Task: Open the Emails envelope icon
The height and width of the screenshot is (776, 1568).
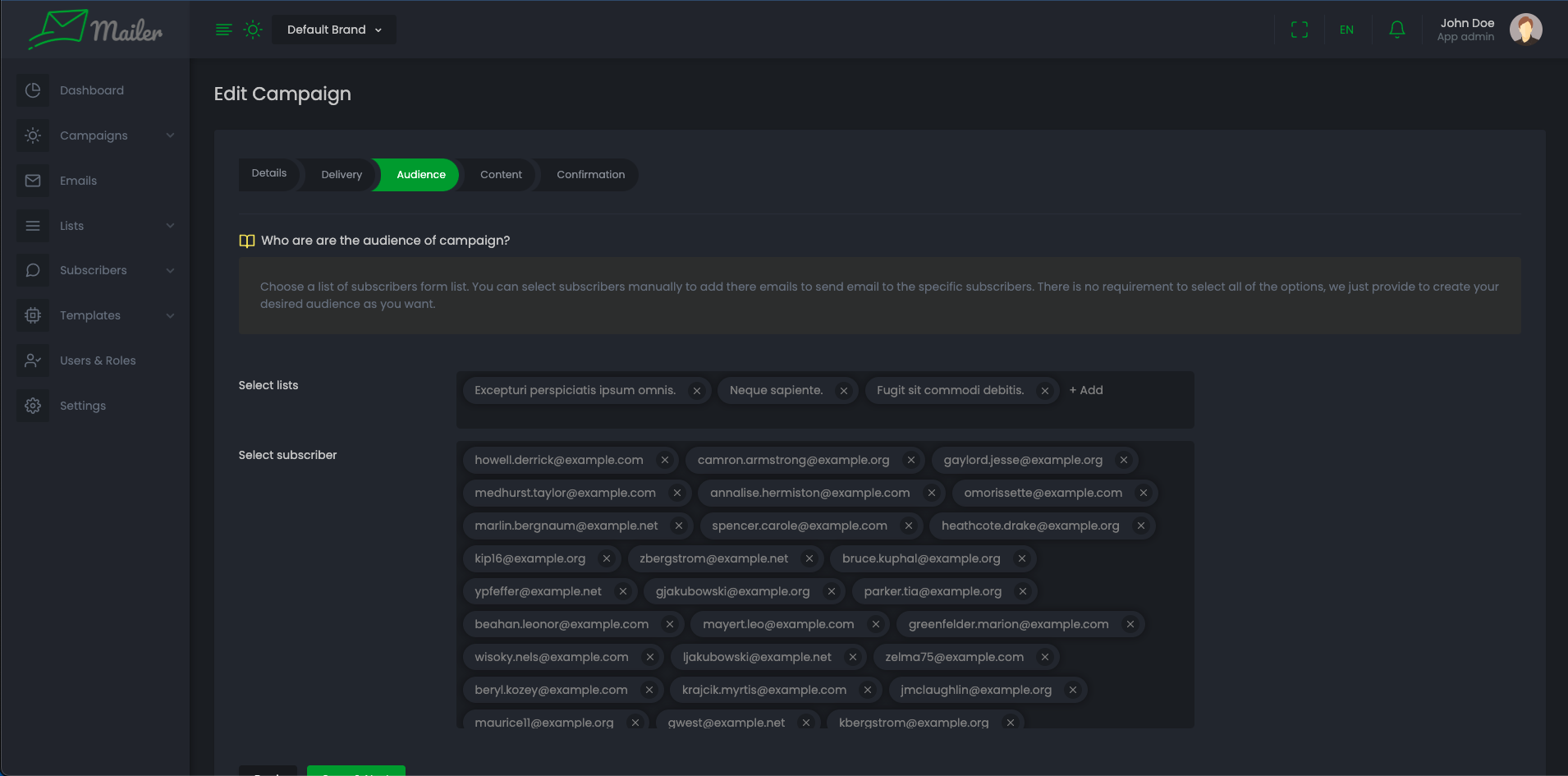Action: (33, 181)
